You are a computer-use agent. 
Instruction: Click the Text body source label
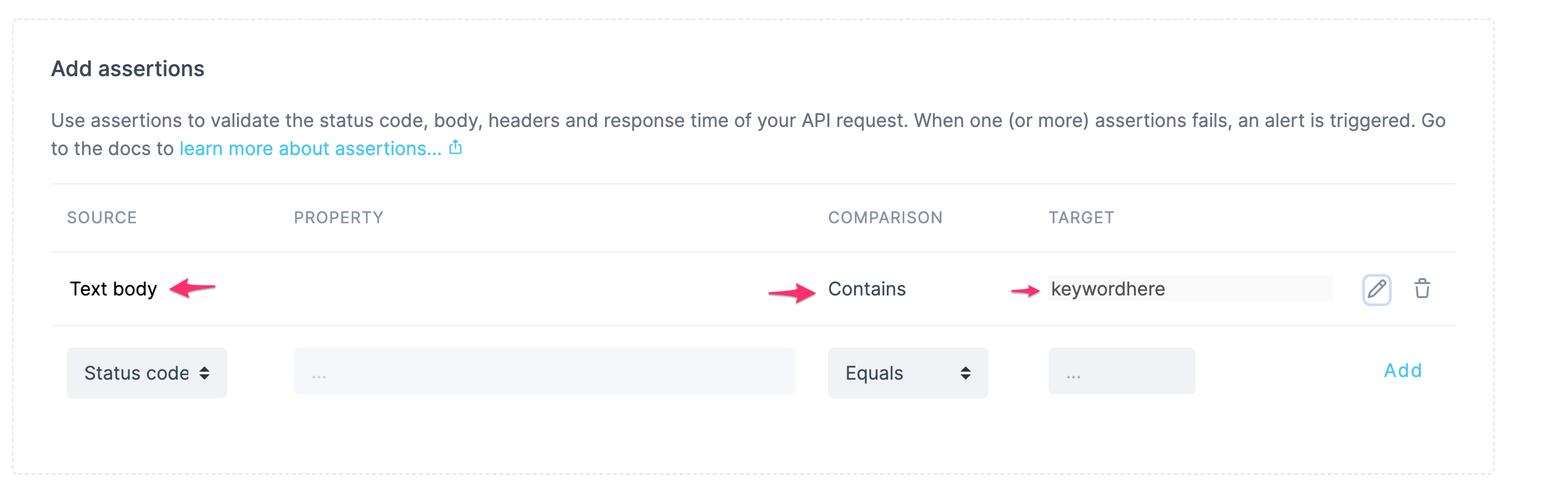click(x=114, y=289)
